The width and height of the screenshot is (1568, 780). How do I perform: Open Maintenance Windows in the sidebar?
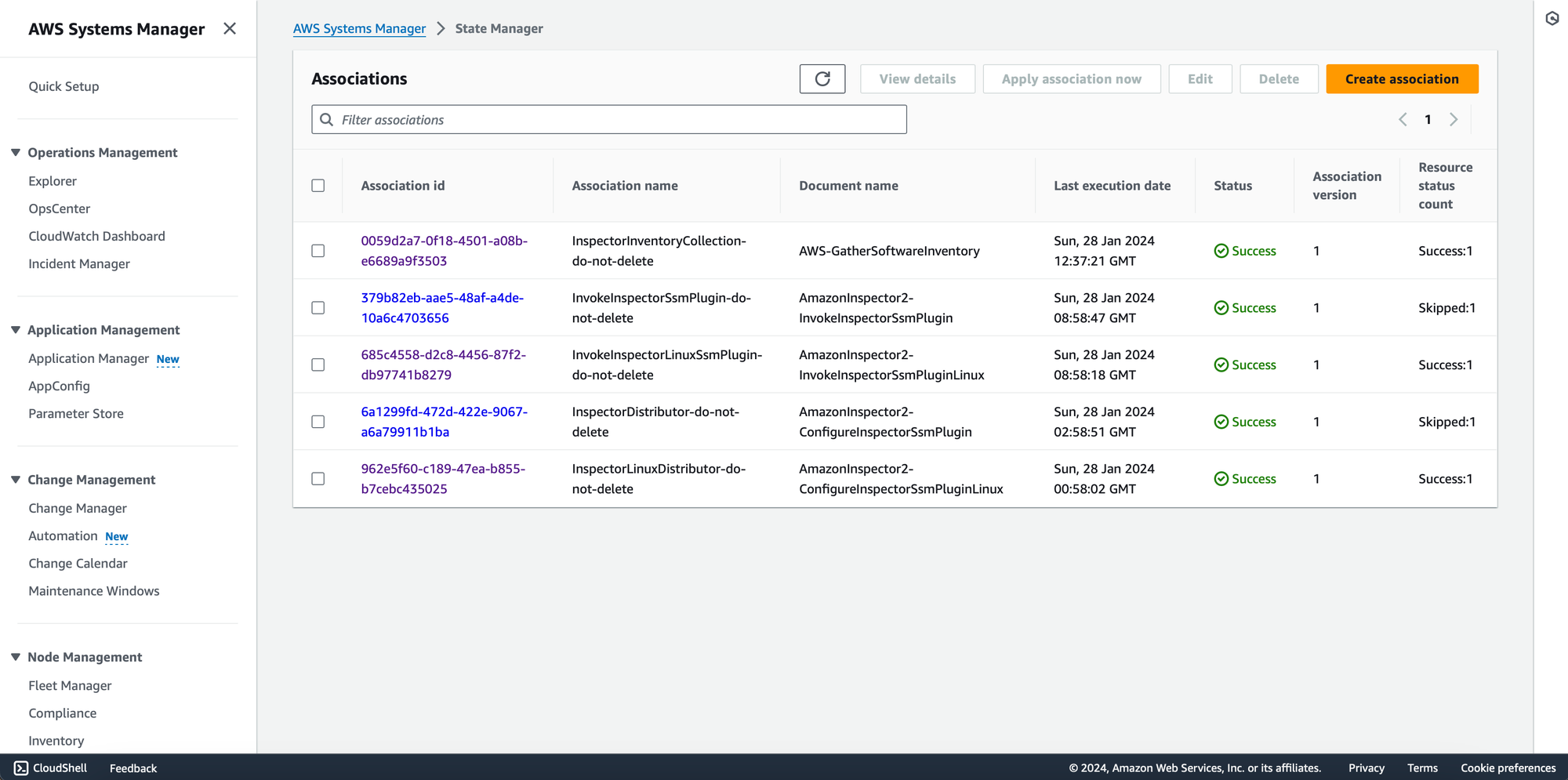(x=94, y=590)
